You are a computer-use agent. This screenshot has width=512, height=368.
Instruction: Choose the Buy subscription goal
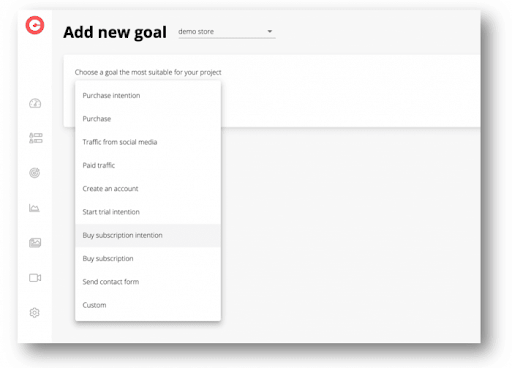(x=148, y=259)
